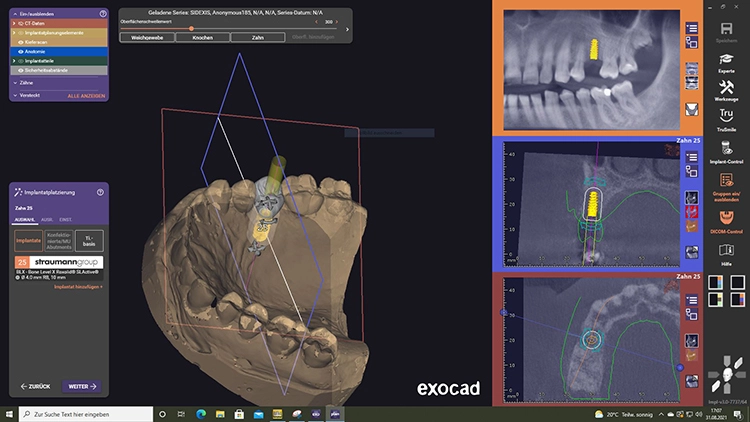Increase the Oberflächenschwellenwert value
Screen dimensions: 750x422
337,22
